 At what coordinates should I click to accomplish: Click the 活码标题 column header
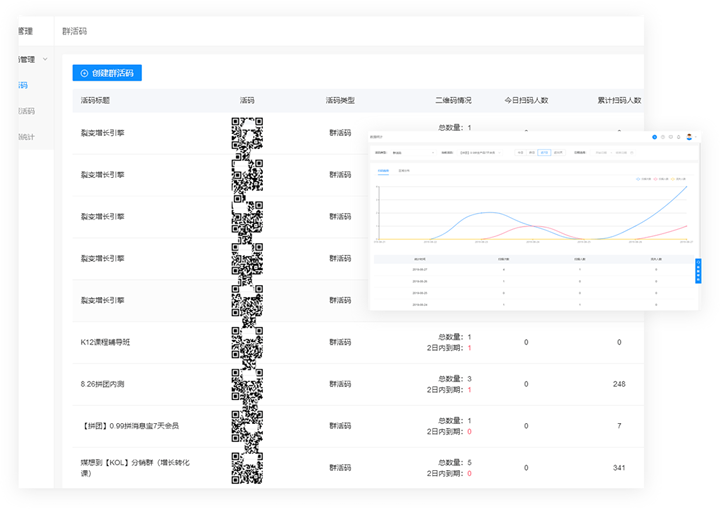[95, 100]
